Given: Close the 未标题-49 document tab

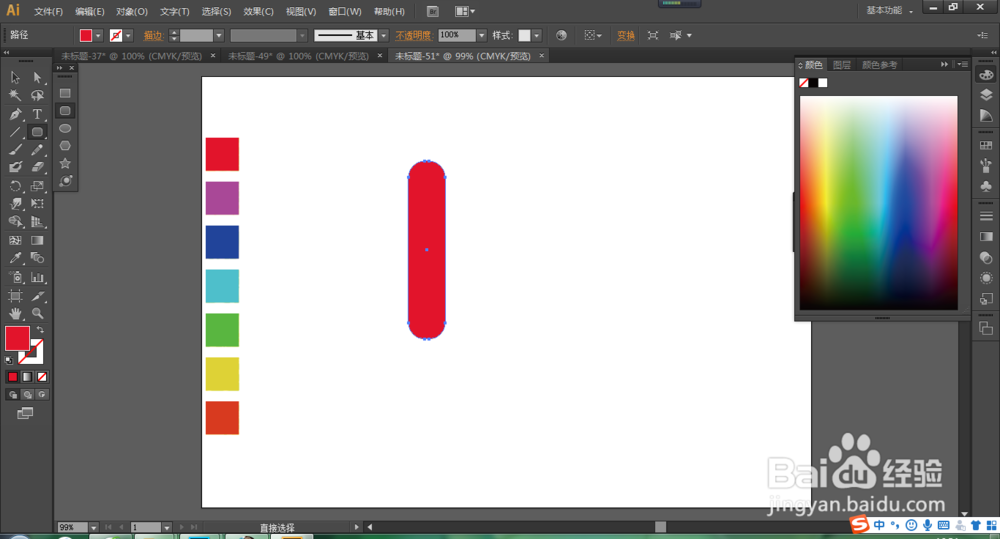Looking at the screenshot, I should tap(379, 55).
